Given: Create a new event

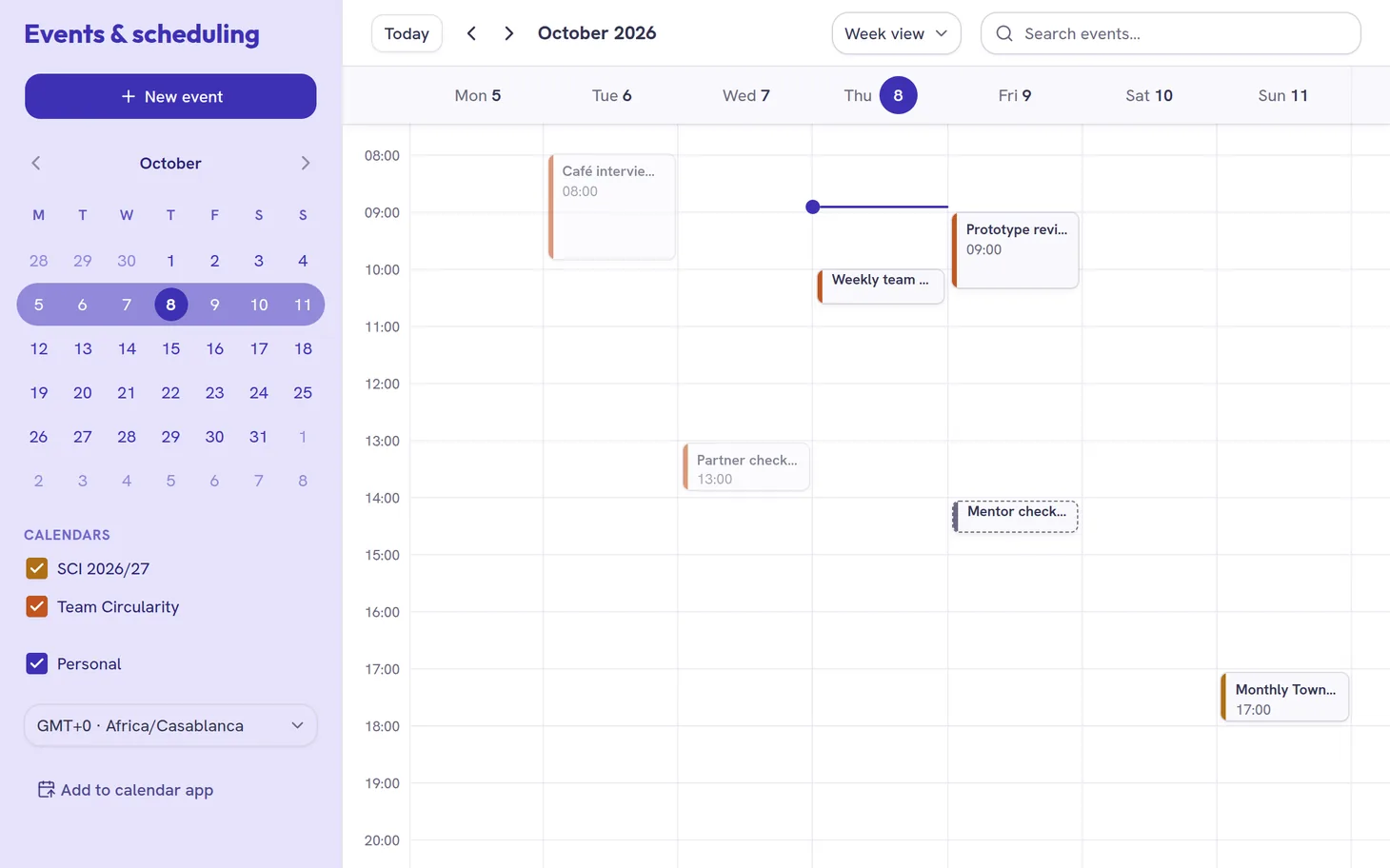Looking at the screenshot, I should pos(170,96).
